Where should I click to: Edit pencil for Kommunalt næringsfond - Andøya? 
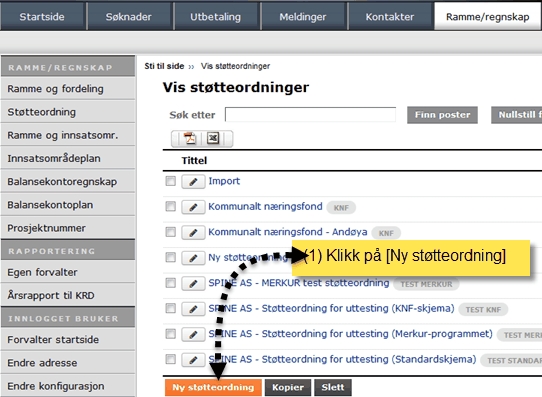[x=193, y=233]
